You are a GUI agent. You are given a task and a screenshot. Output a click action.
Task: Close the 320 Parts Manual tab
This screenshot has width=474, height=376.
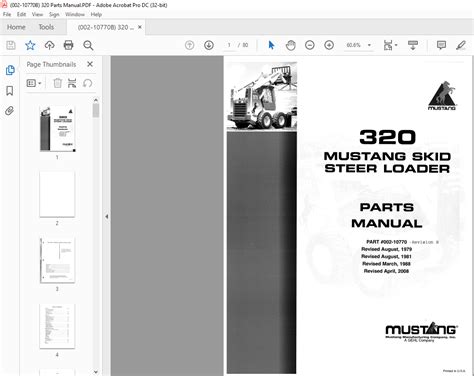140,27
